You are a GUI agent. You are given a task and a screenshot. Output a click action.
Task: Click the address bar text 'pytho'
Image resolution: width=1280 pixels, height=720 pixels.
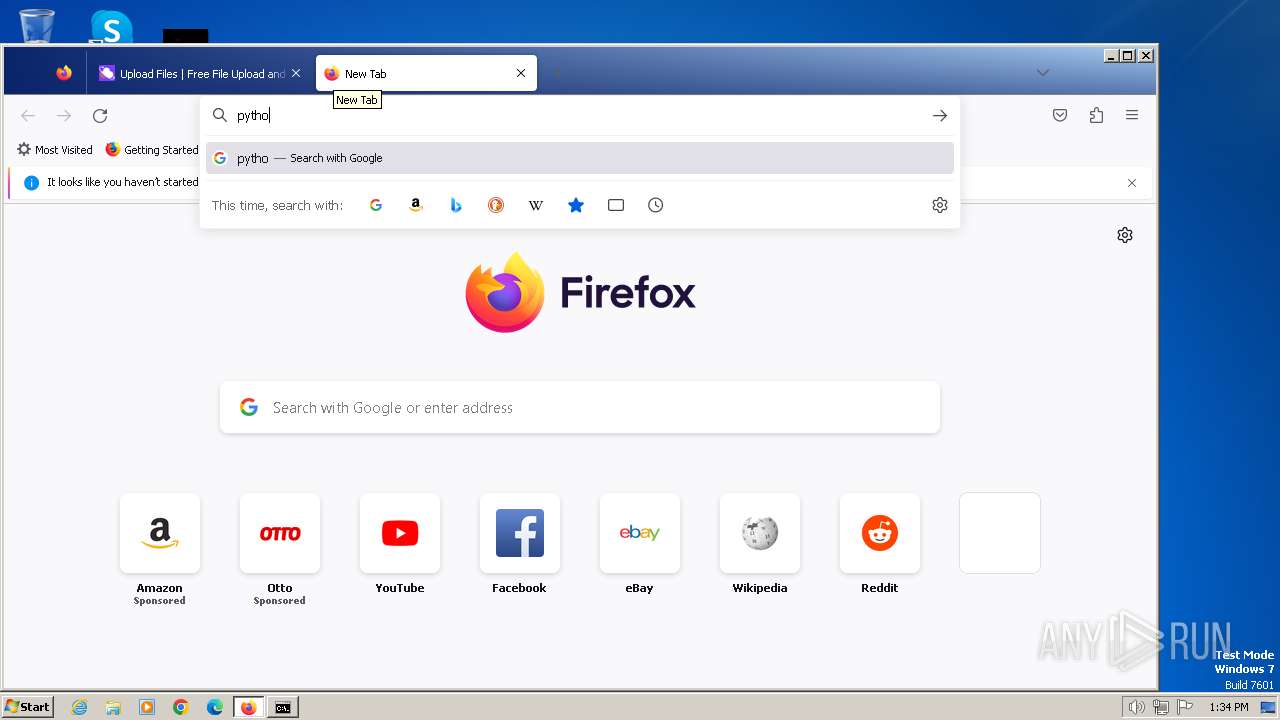[253, 116]
